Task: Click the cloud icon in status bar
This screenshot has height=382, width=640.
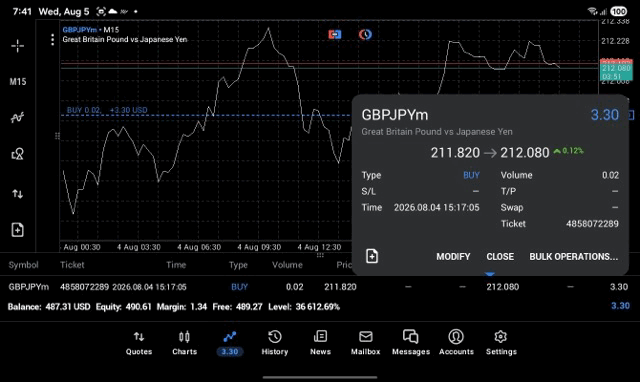Action: click(113, 11)
